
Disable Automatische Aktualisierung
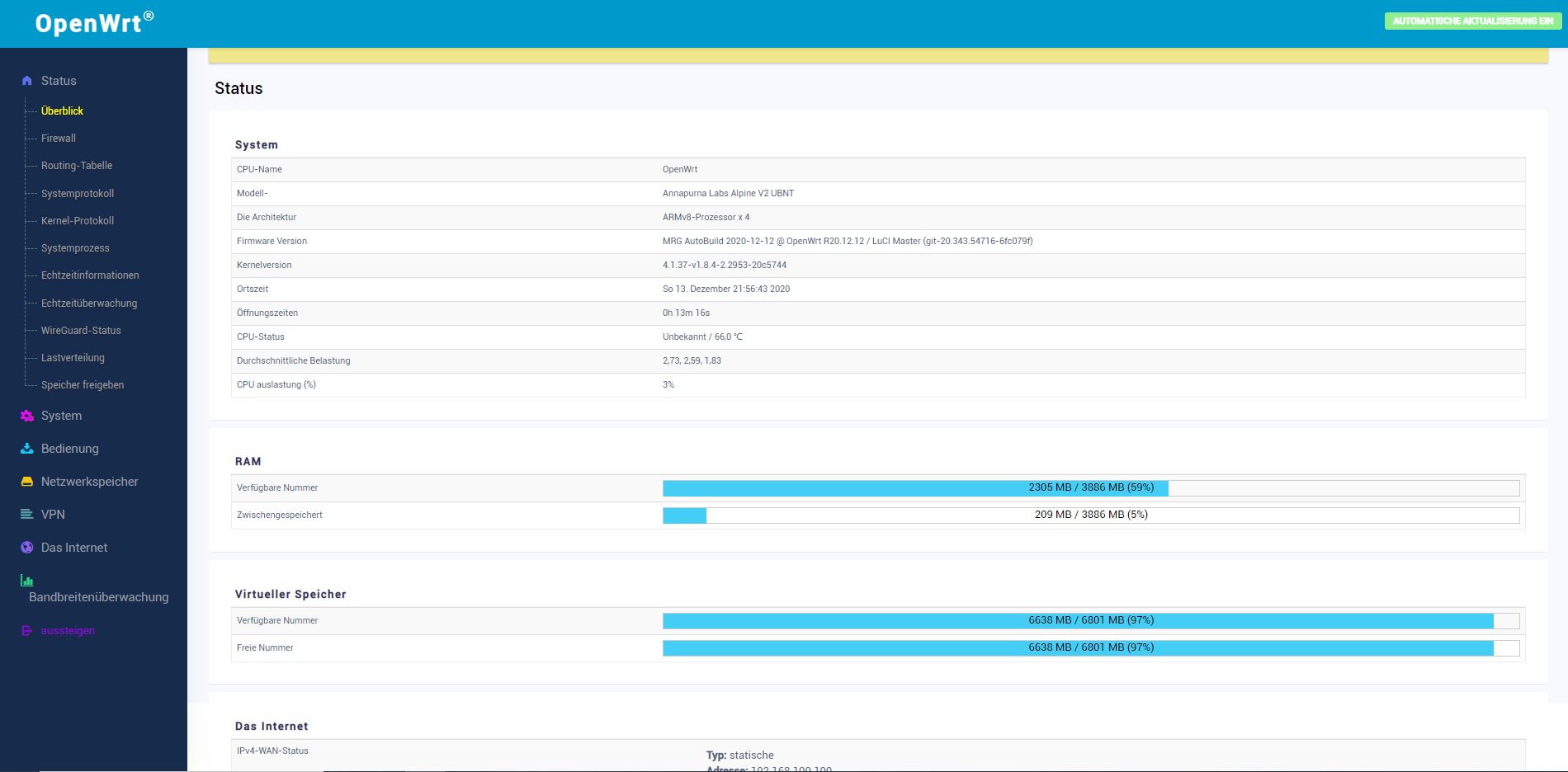coord(1472,21)
